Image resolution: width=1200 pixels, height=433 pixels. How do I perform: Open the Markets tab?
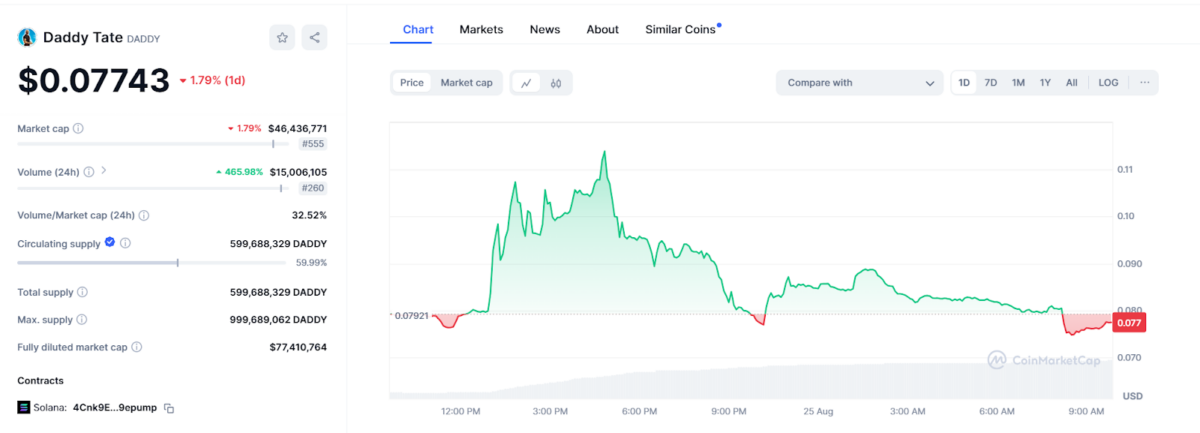point(481,30)
